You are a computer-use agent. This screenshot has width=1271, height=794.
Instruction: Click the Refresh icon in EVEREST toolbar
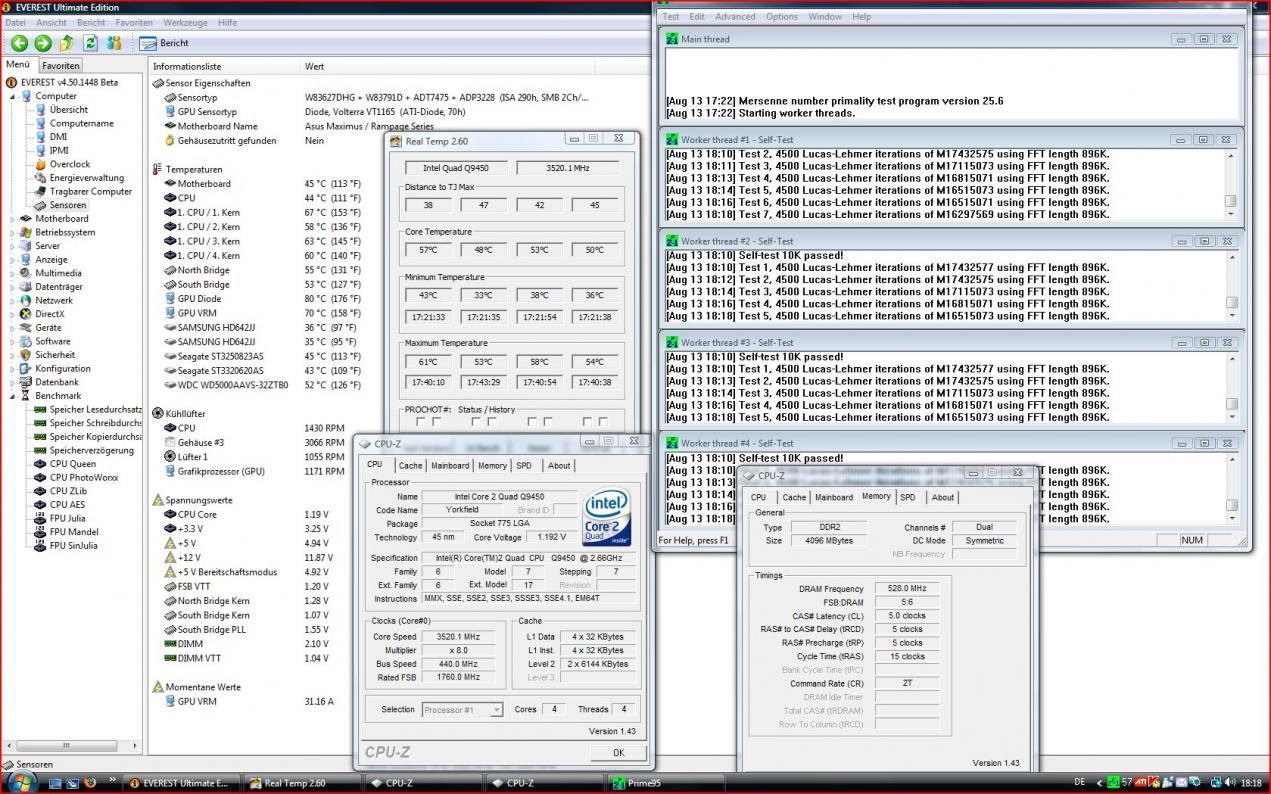(90, 43)
